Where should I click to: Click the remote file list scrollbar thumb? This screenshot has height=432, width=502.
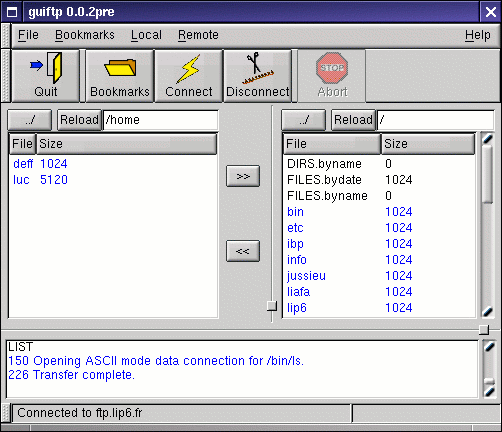coord(487,174)
